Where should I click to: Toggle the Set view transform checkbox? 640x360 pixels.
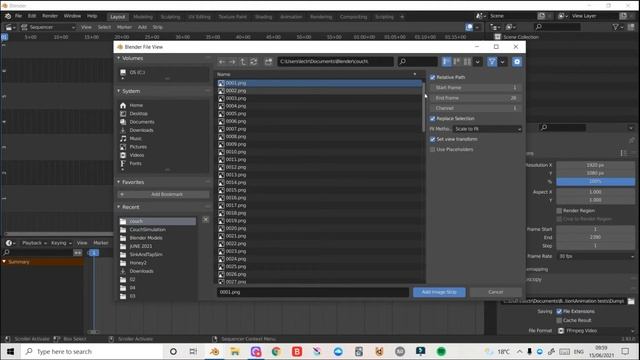[433, 139]
